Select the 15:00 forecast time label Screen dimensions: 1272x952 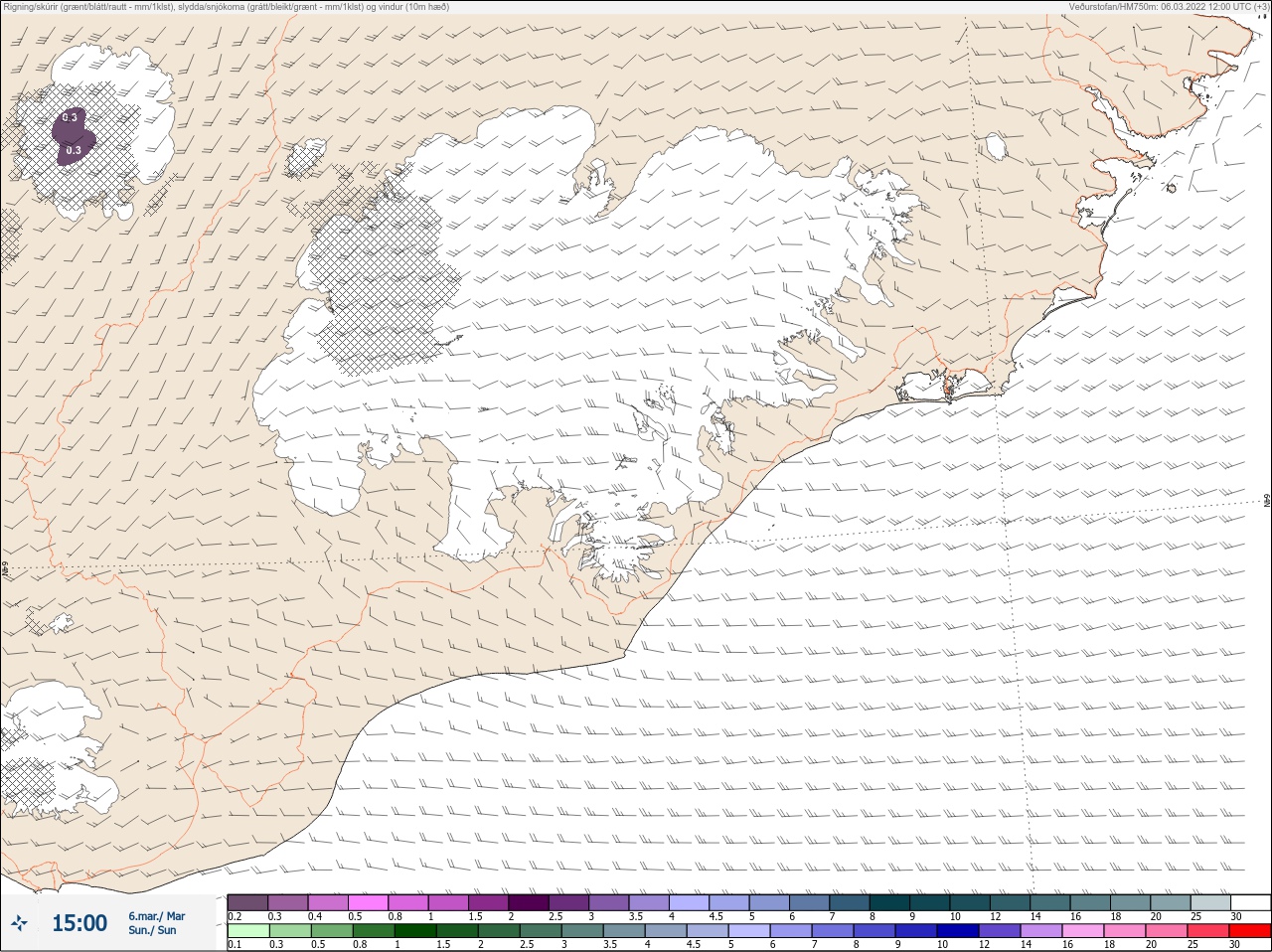click(x=79, y=923)
